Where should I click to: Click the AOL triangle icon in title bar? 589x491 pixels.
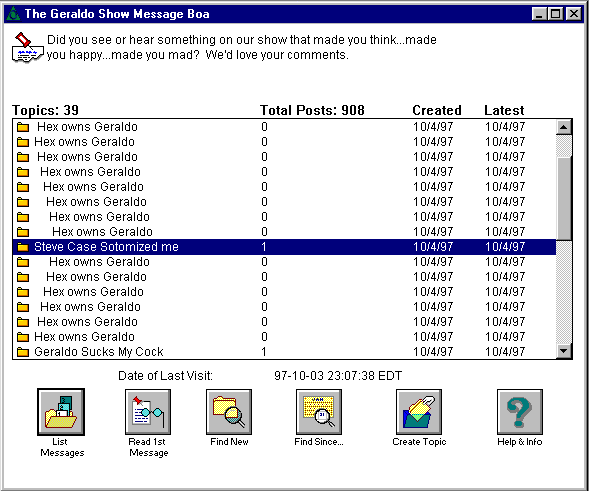tap(14, 14)
